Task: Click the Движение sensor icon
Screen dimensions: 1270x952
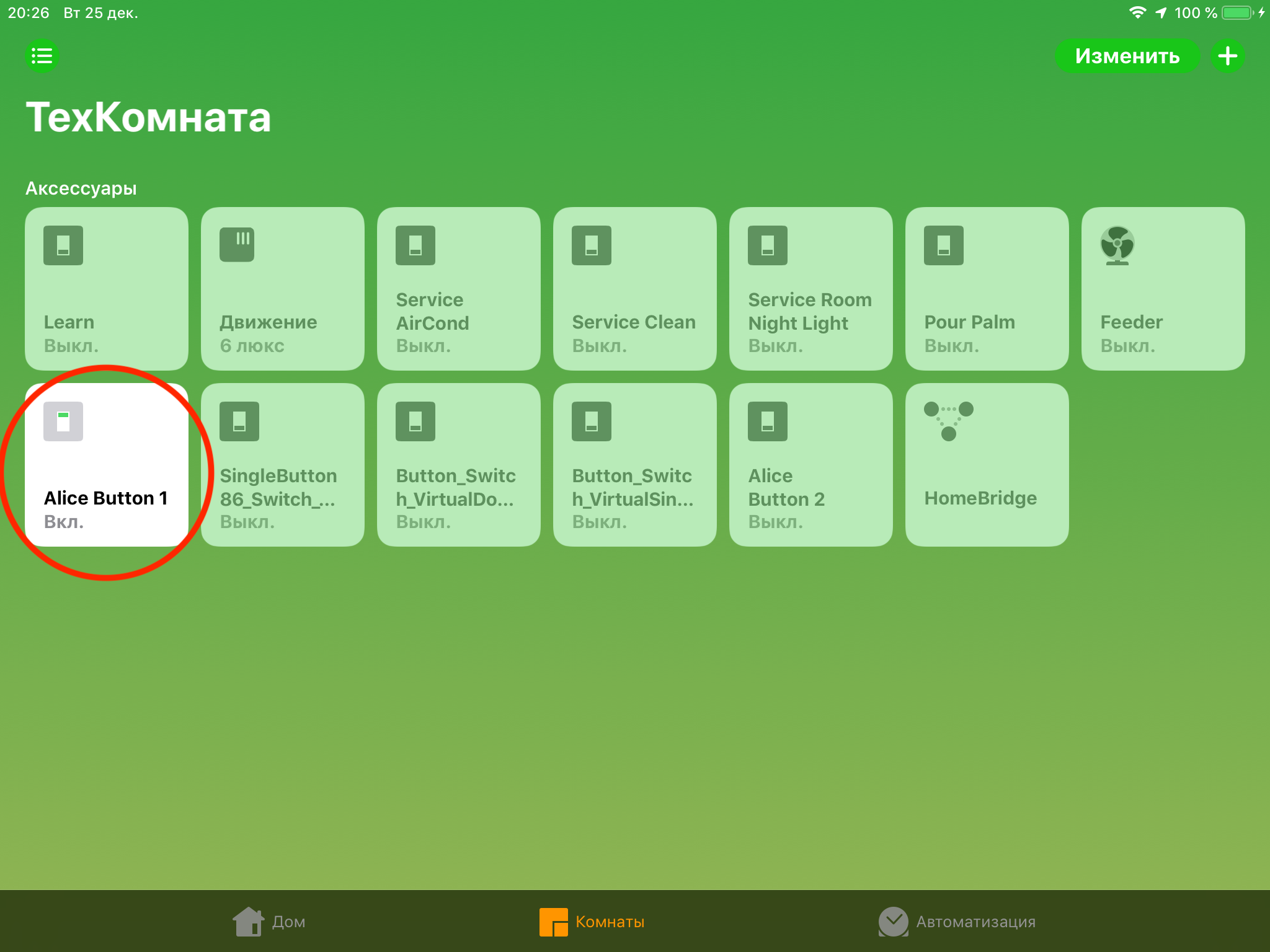Action: [x=237, y=244]
